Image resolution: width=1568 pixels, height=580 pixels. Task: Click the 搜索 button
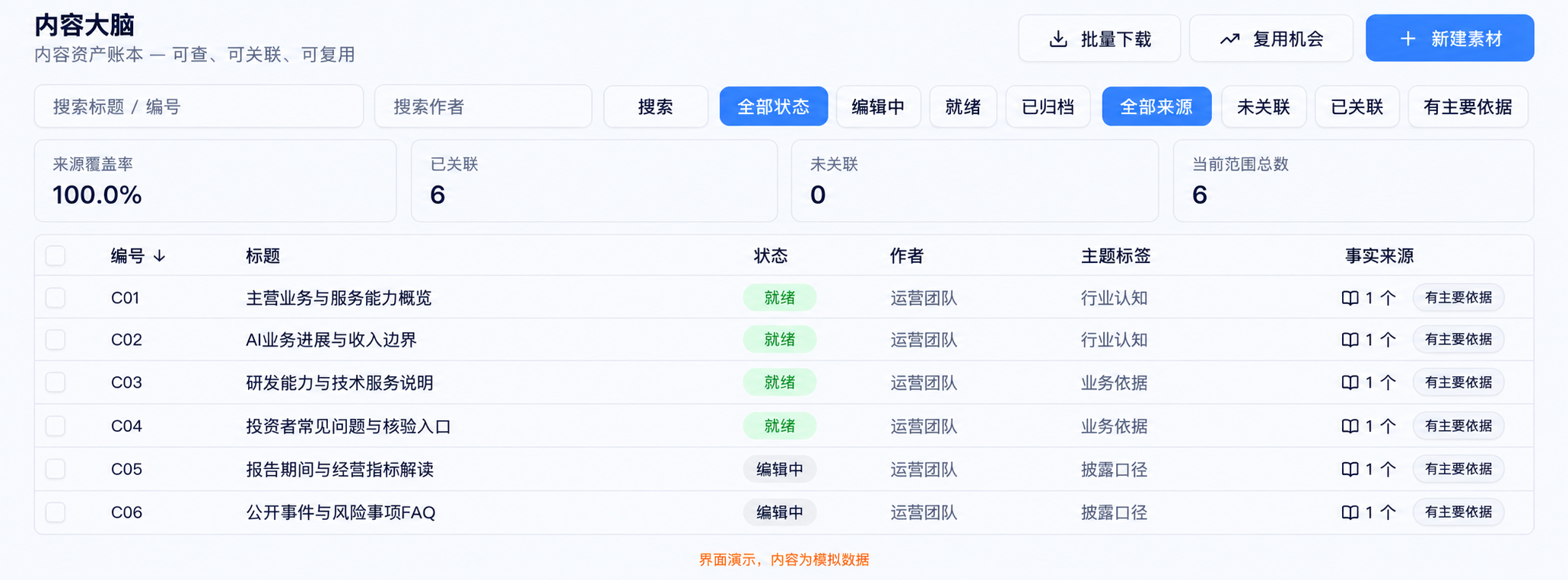tap(656, 106)
